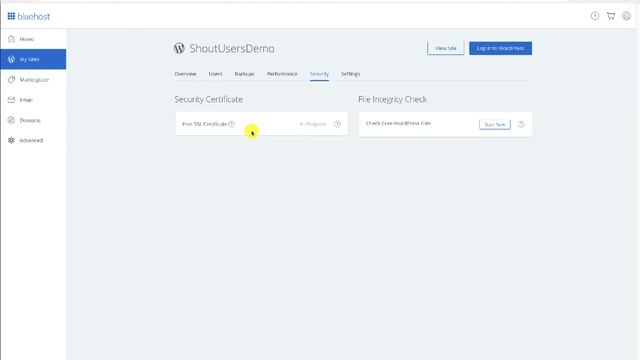The height and width of the screenshot is (360, 640).
Task: Click 'Check Core WordPress Files' text
Action: pyautogui.click(x=398, y=123)
